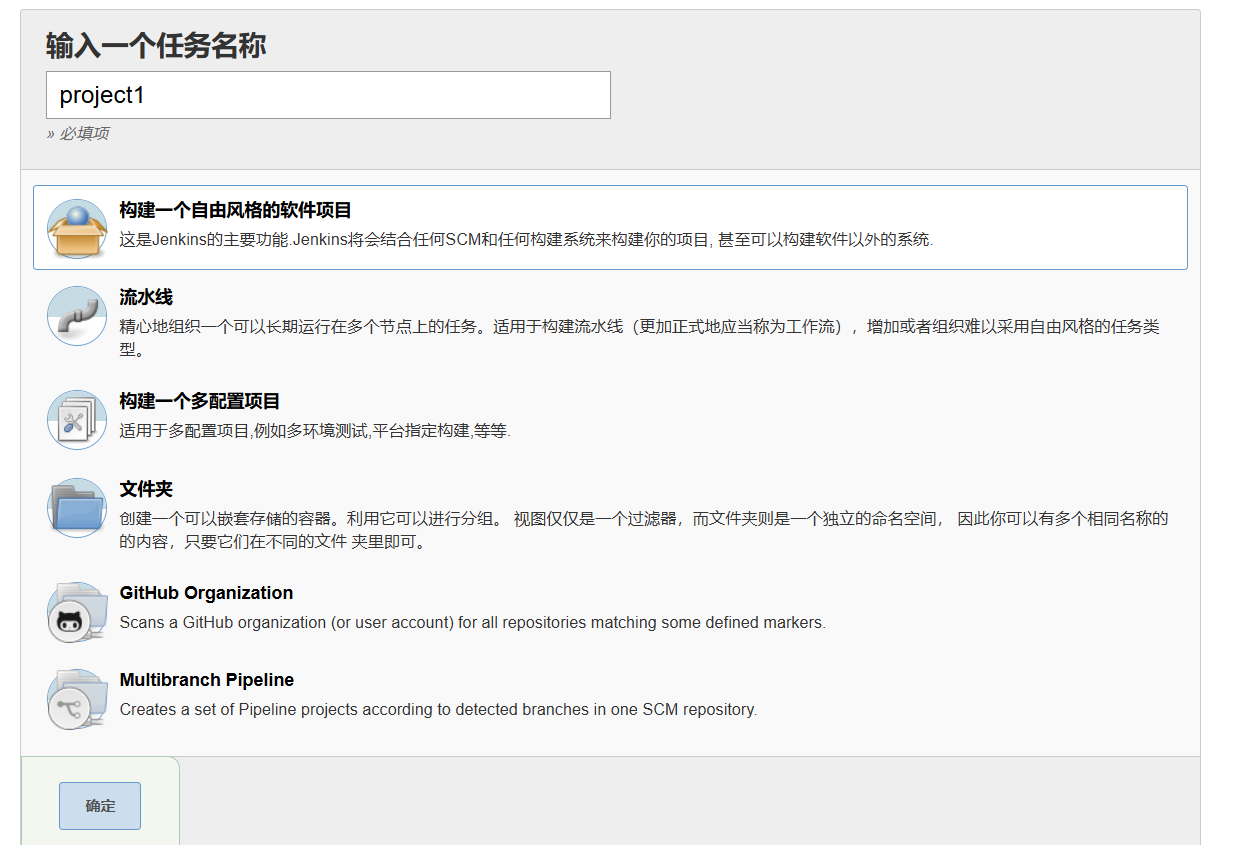Select the blue folder icon
1251x845 pixels.
tap(77, 508)
